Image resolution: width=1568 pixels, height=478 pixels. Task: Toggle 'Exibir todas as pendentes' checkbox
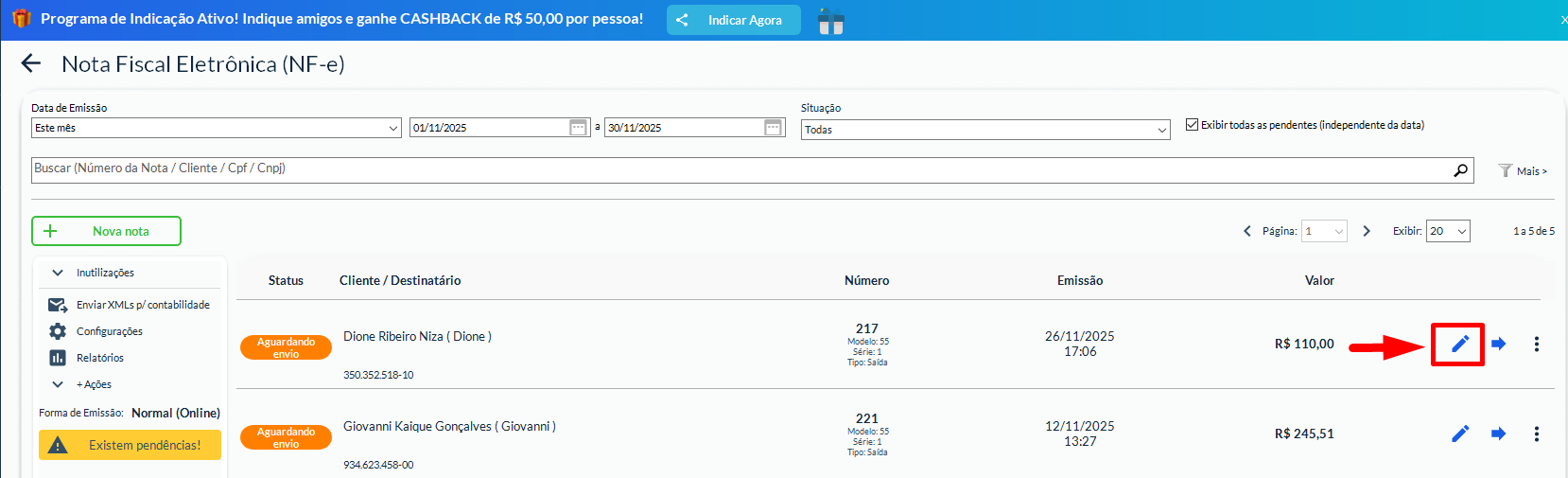pyautogui.click(x=1192, y=125)
